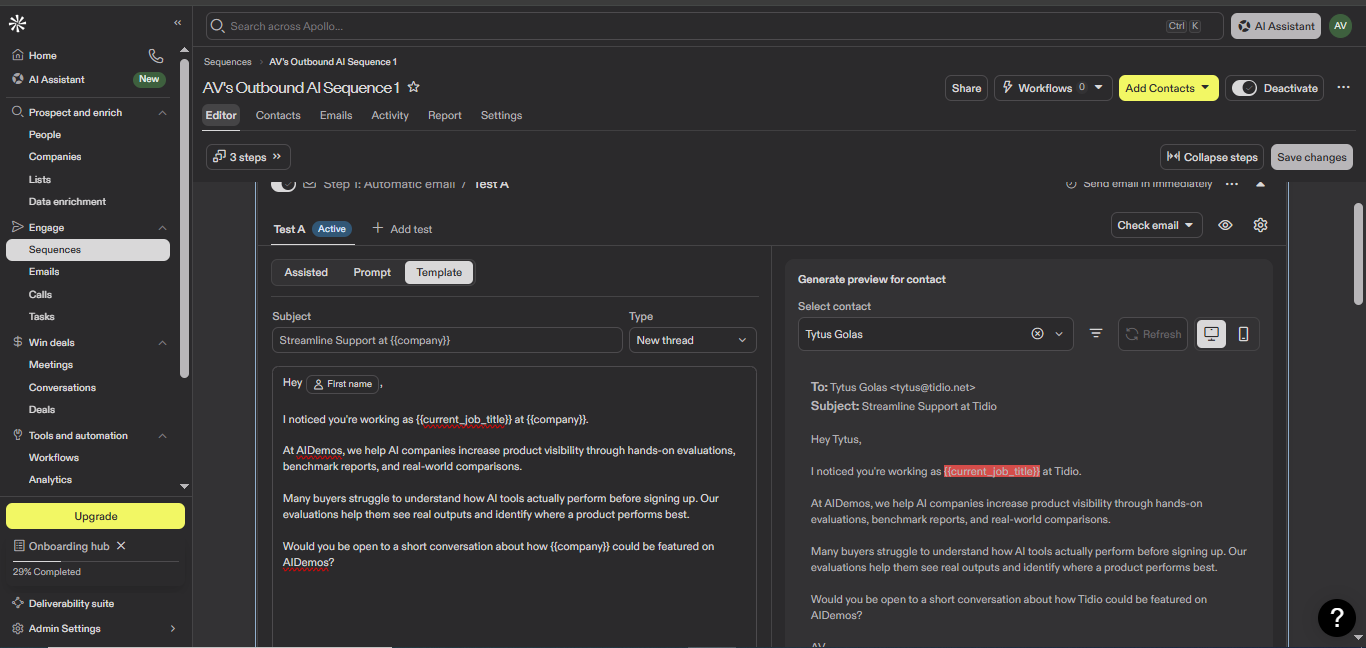Click the onboarding 29% progress bar

(x=96, y=562)
